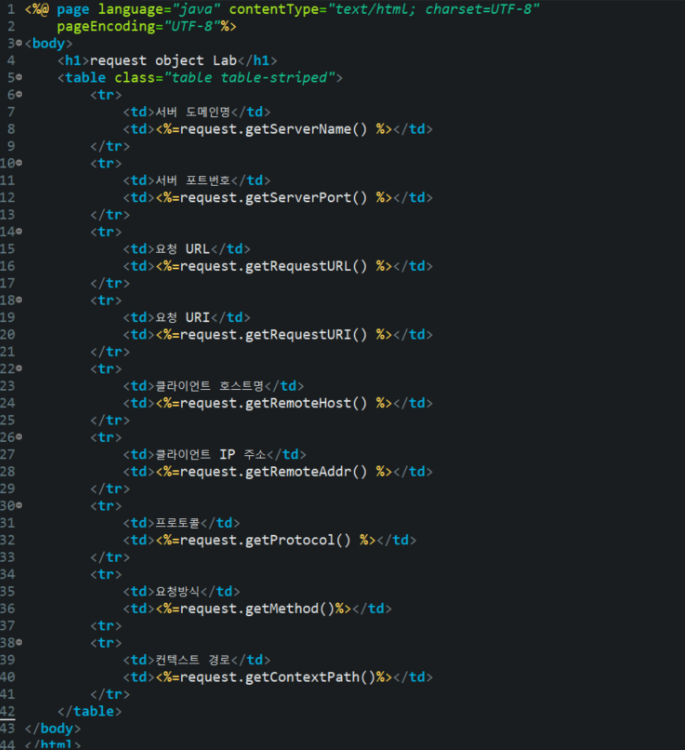This screenshot has width=685, height=750.
Task: Collapse the tr fold marker on line 26
Action: click(x=19, y=437)
